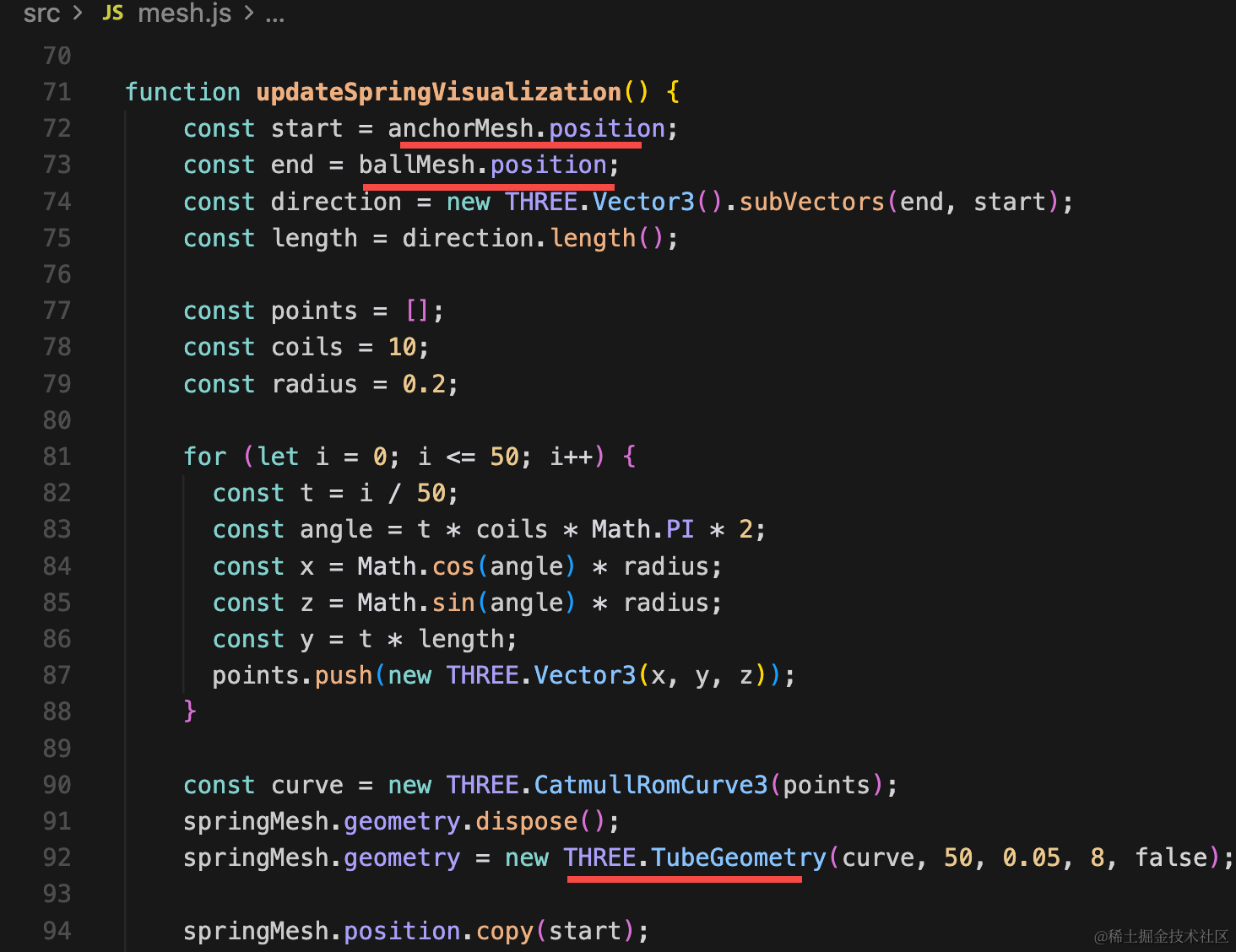Click the src breadcrumb segment
The width and height of the screenshot is (1236, 952).
coord(41,14)
